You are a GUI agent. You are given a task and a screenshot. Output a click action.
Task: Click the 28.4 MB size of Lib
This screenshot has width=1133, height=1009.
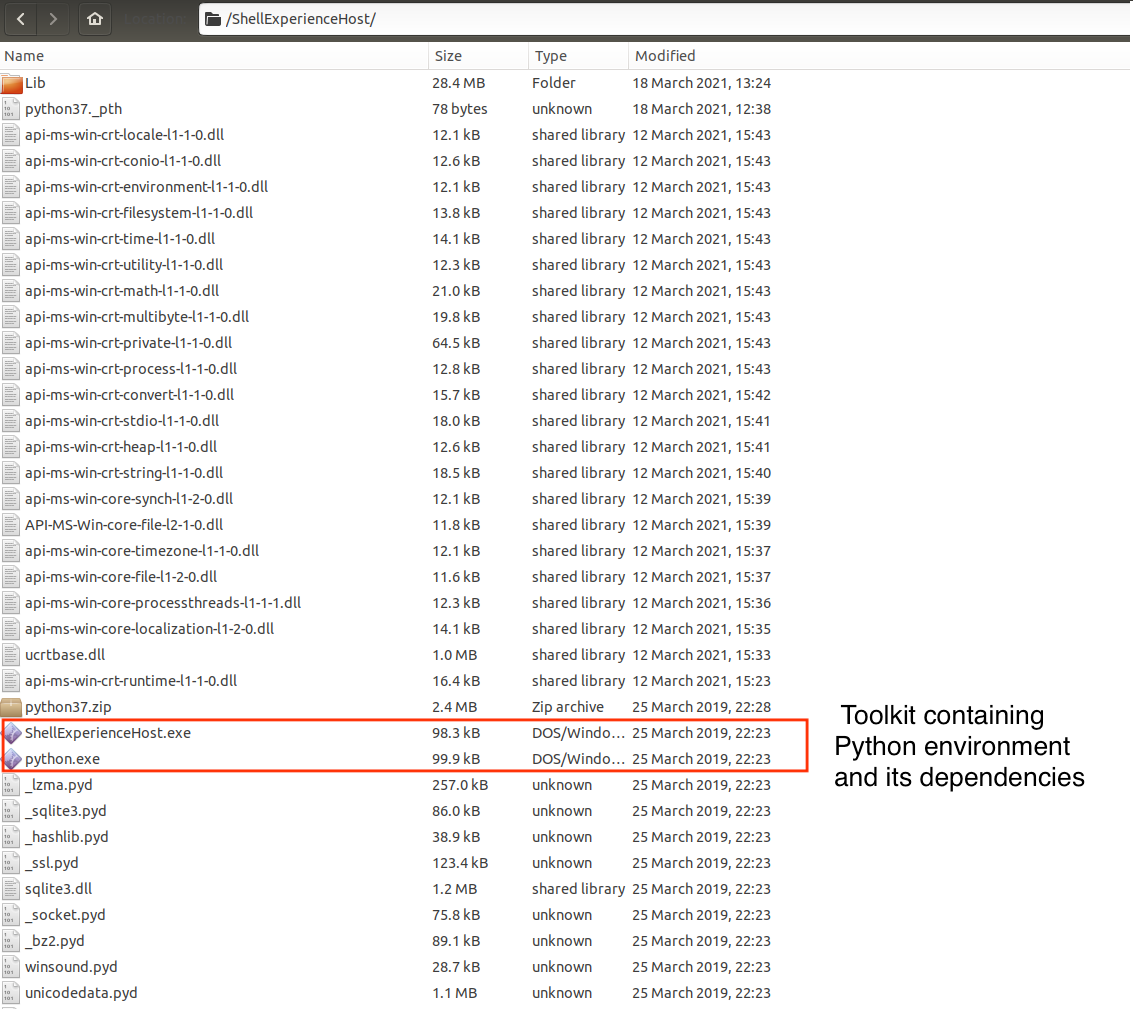tap(458, 83)
